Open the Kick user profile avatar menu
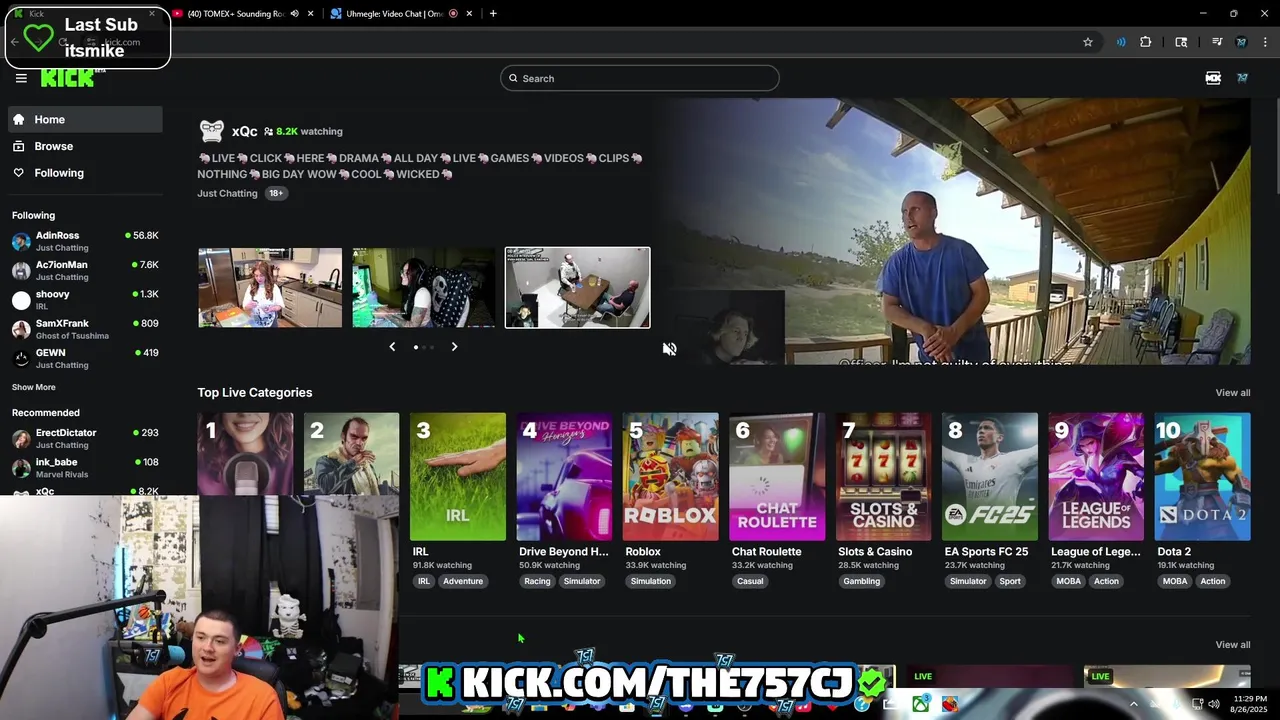 coord(1242,78)
